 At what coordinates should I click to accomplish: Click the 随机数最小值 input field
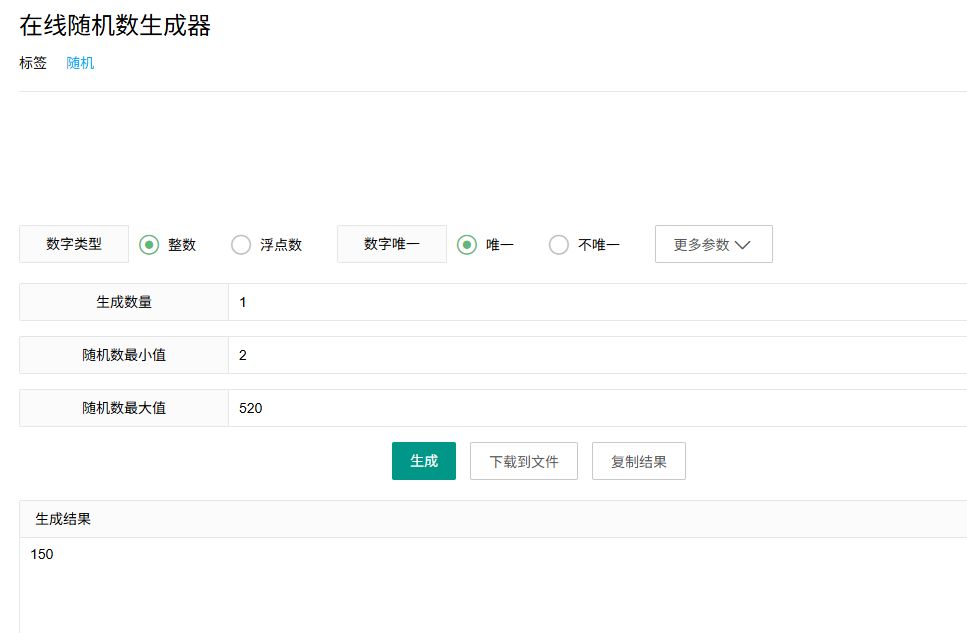pyautogui.click(x=598, y=355)
